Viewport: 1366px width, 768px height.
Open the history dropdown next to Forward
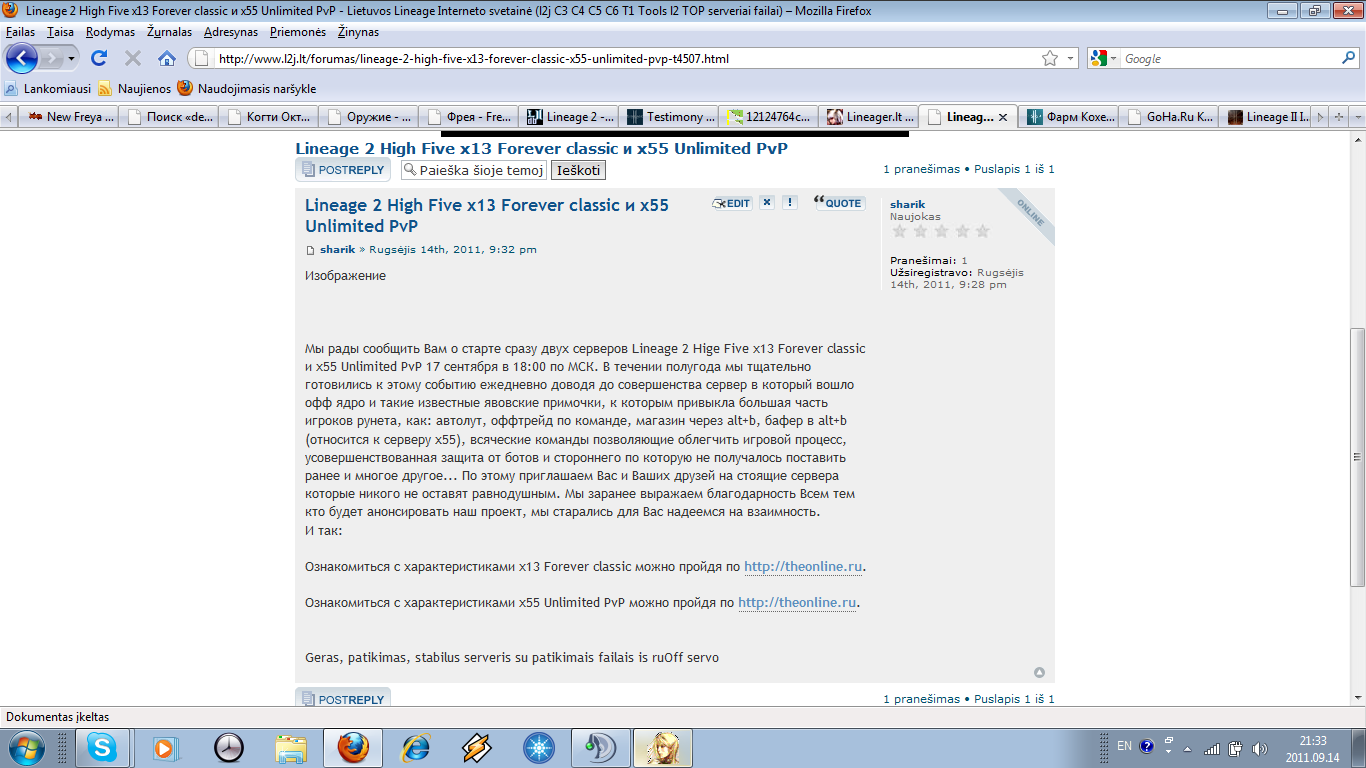[x=72, y=58]
